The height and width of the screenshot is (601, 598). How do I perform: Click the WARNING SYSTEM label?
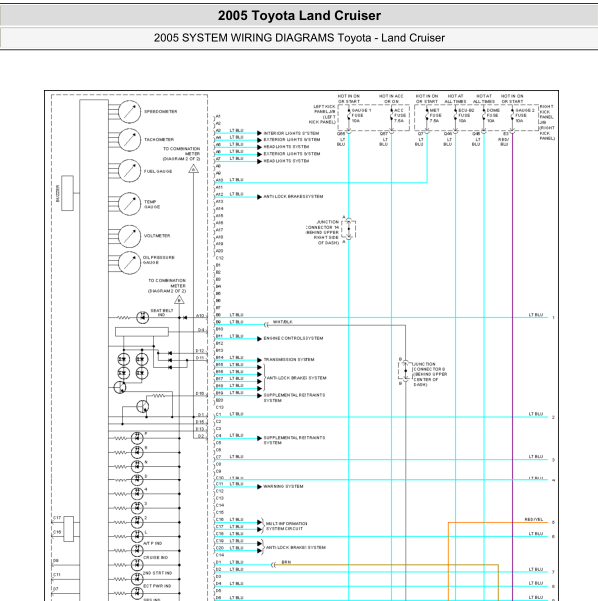point(283,486)
